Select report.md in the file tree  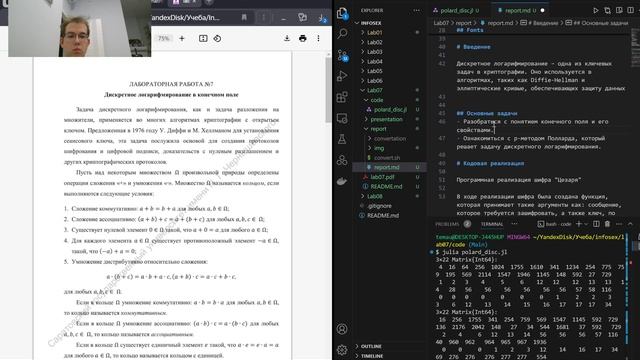(387, 167)
